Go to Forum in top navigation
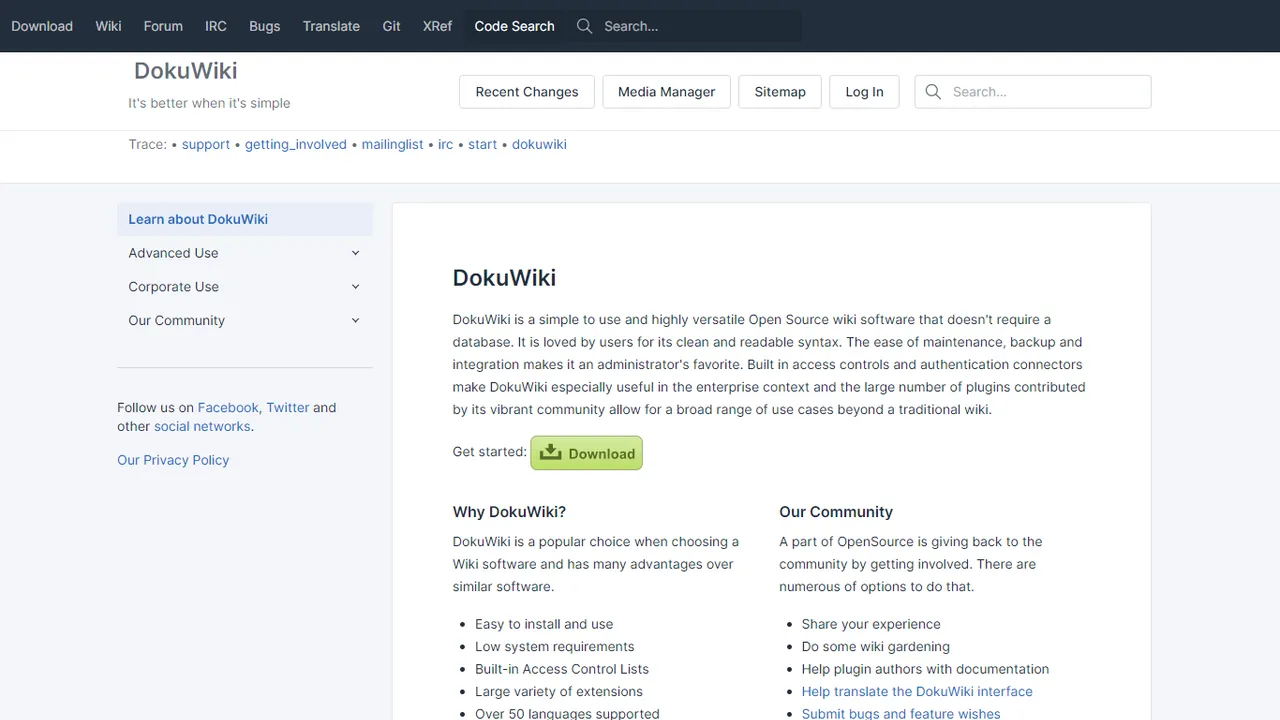 click(x=163, y=26)
